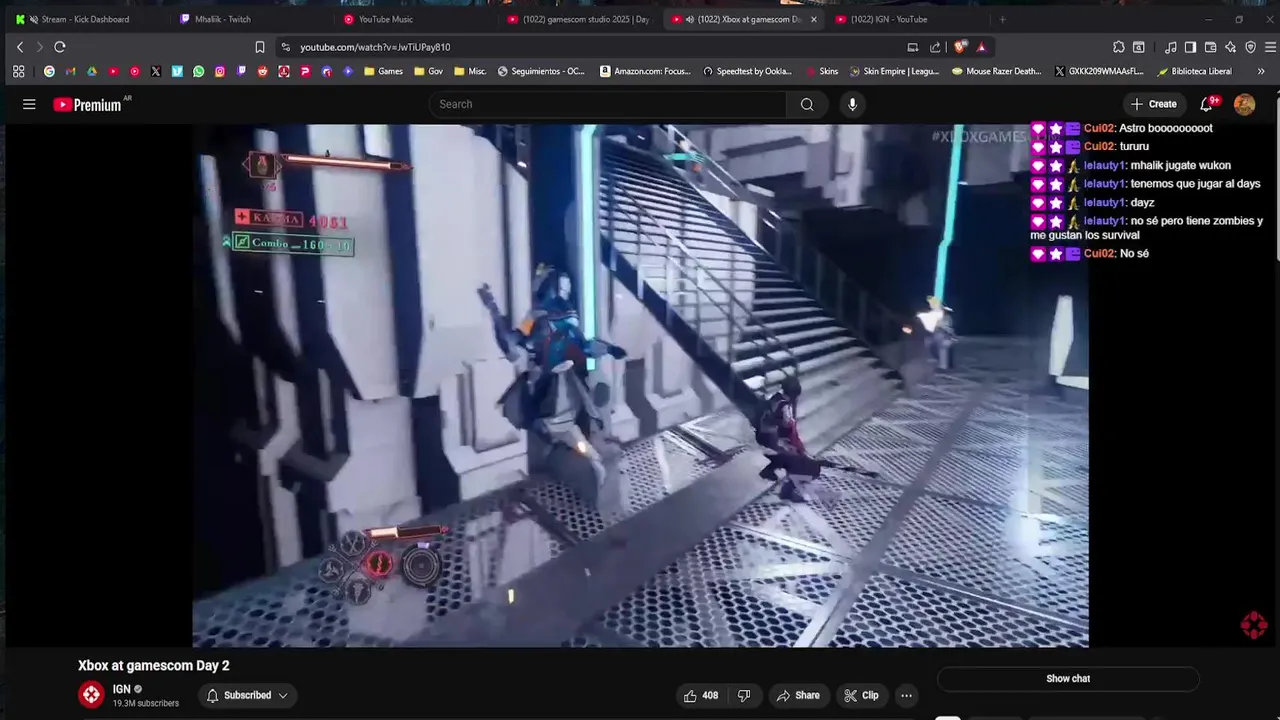Go forward in browser history

pyautogui.click(x=39, y=47)
